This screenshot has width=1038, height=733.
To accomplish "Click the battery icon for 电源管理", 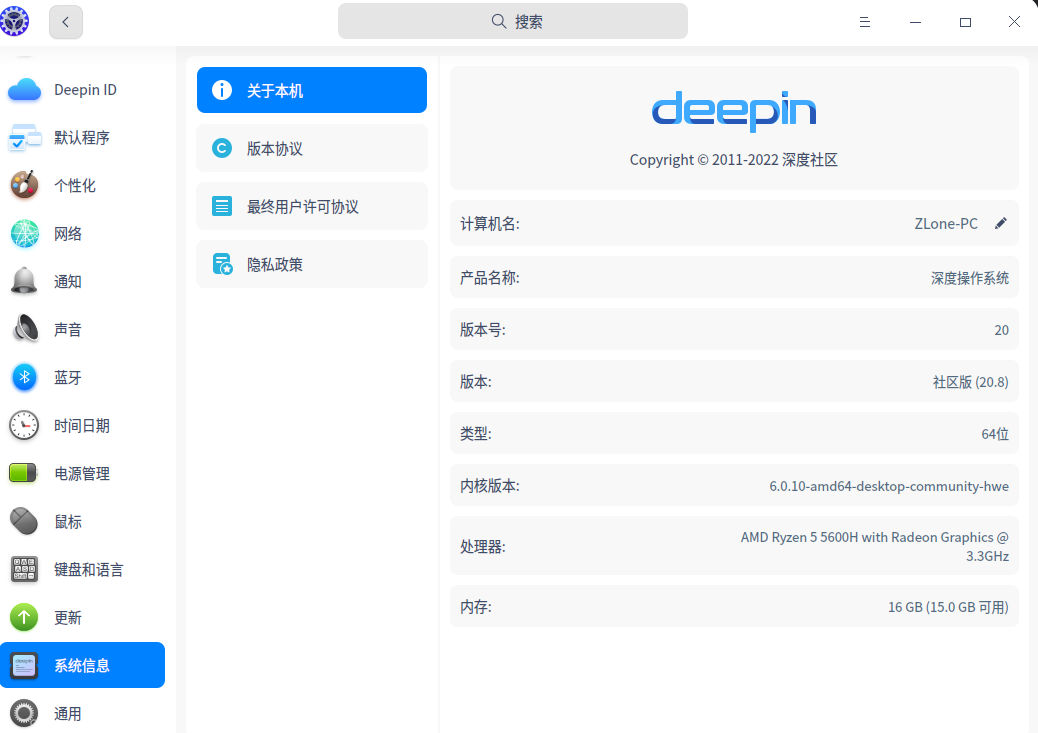I will [x=24, y=473].
